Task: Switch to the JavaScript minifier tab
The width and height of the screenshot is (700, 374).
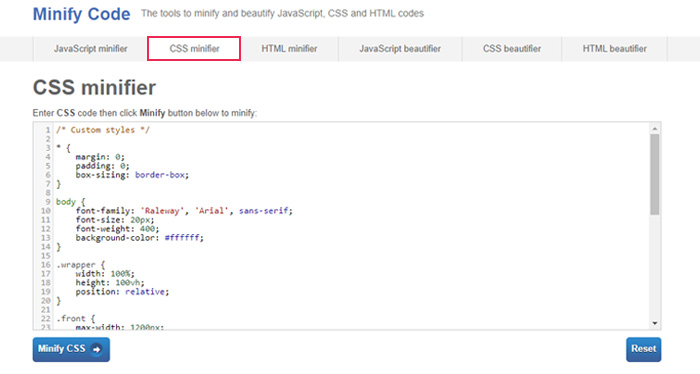Action: point(91,49)
